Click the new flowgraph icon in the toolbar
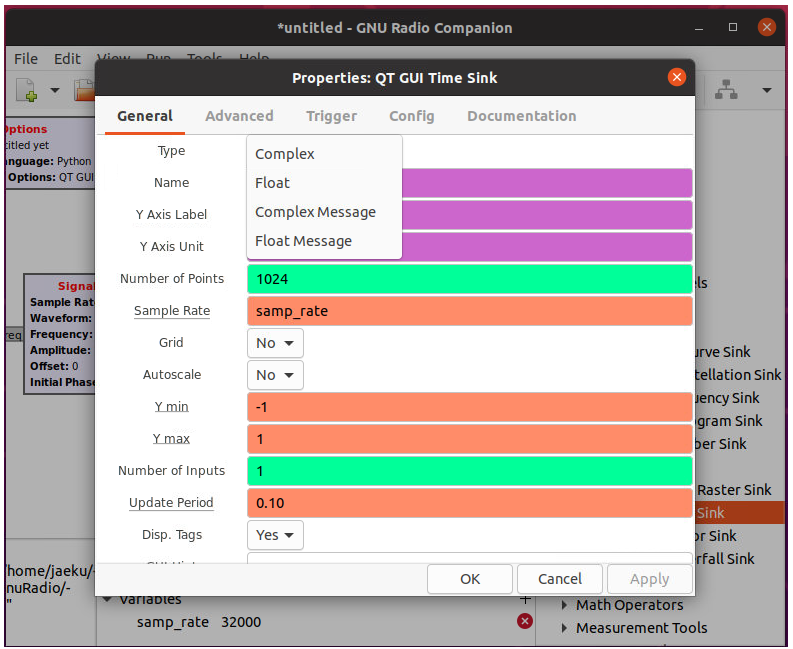 pos(26,90)
